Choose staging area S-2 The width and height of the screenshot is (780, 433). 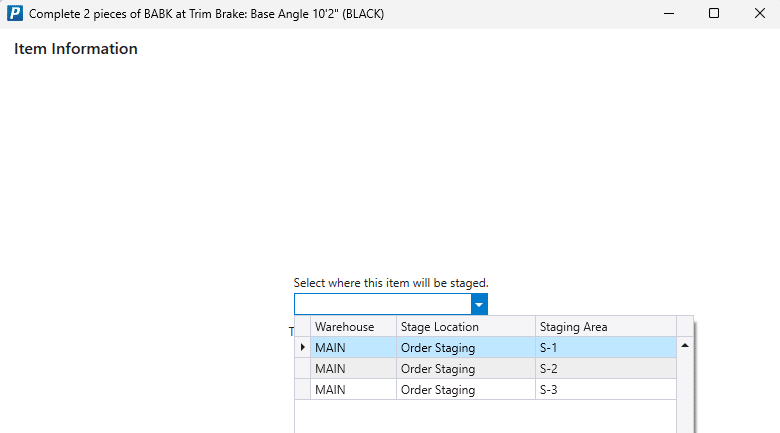605,369
